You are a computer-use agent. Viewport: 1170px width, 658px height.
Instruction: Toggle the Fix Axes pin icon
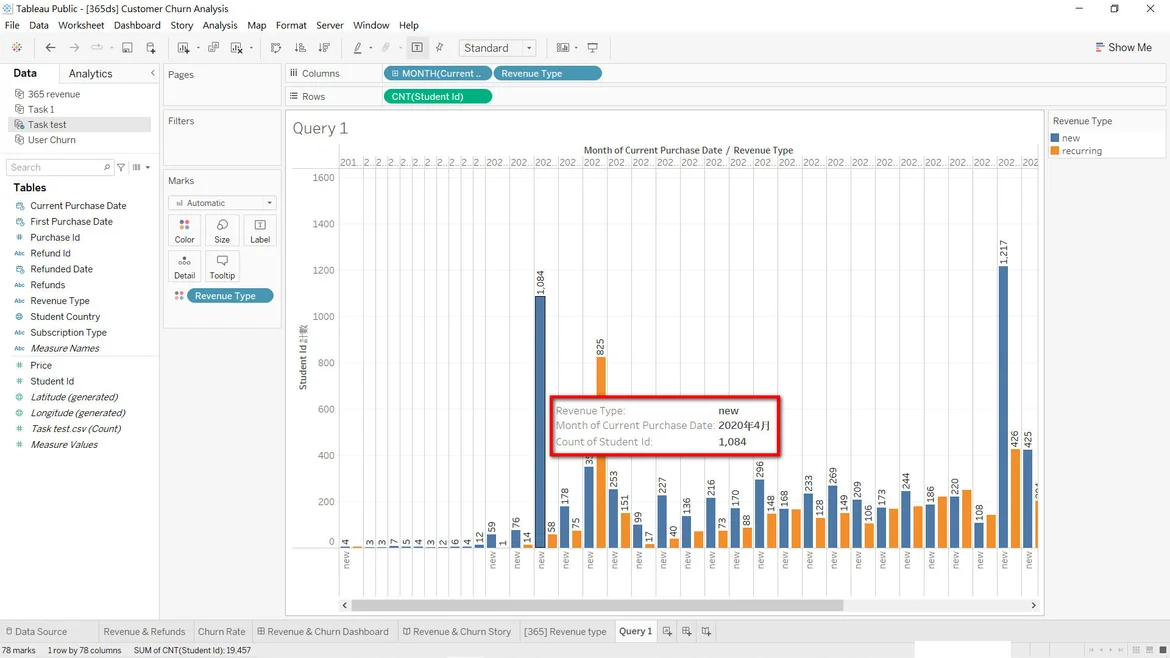pyautogui.click(x=439, y=48)
